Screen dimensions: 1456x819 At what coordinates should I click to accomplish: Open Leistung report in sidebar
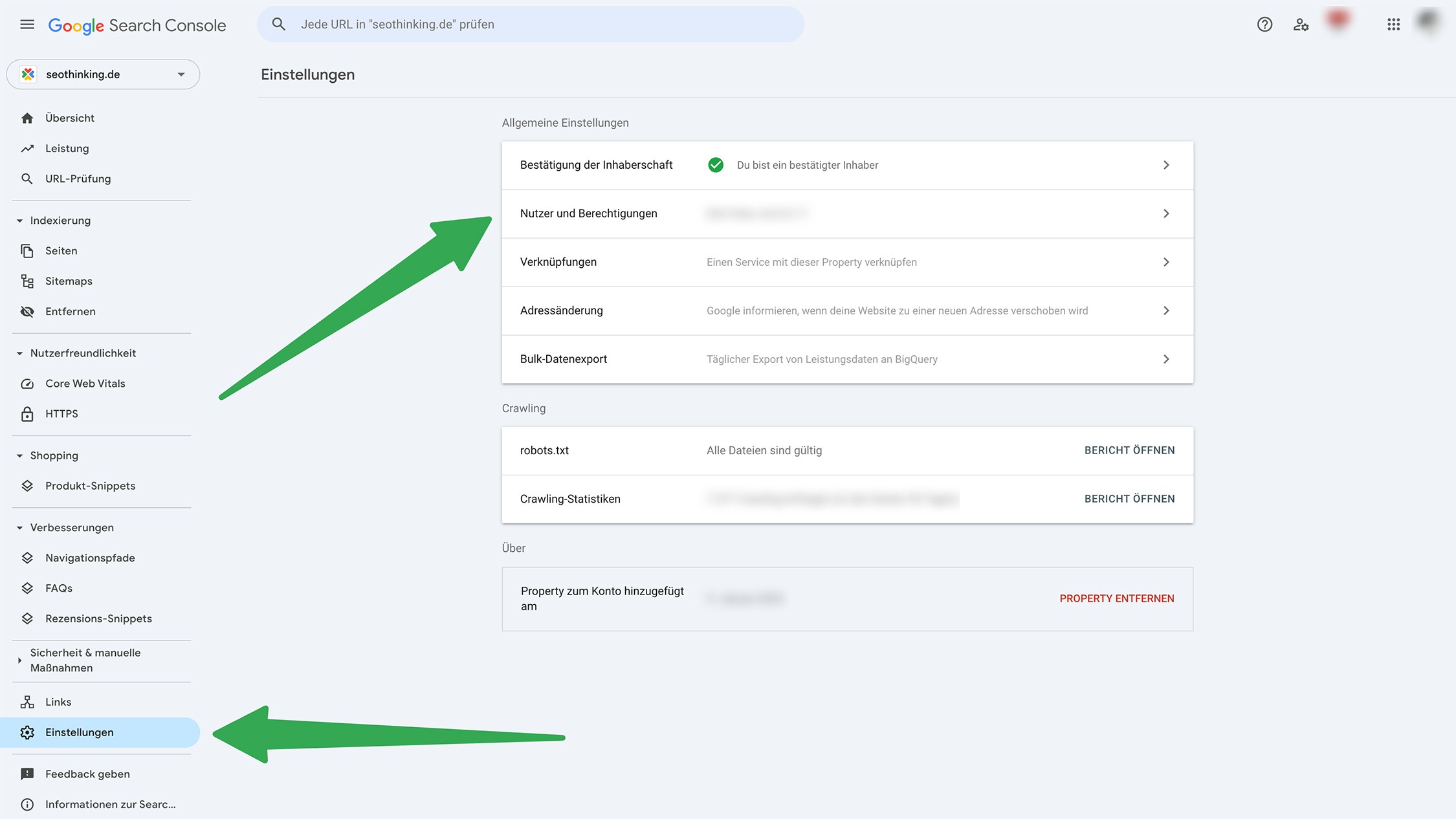coord(67,149)
